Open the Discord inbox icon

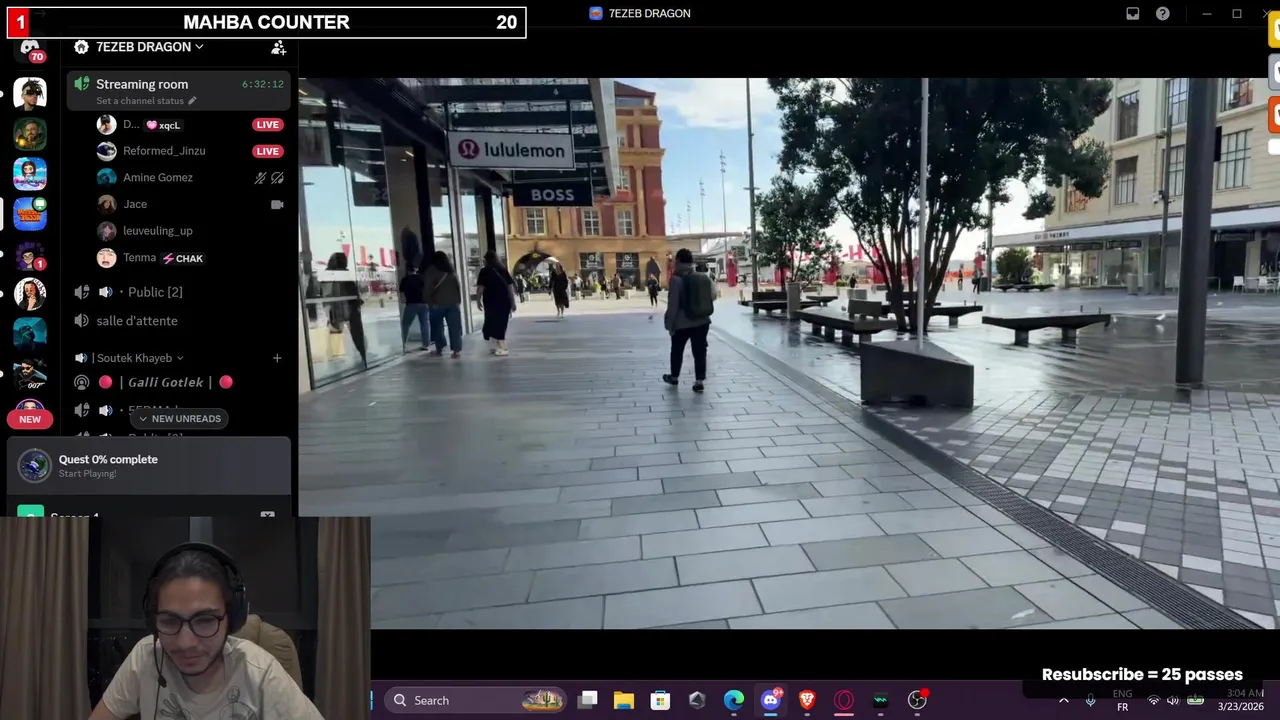click(x=1132, y=14)
